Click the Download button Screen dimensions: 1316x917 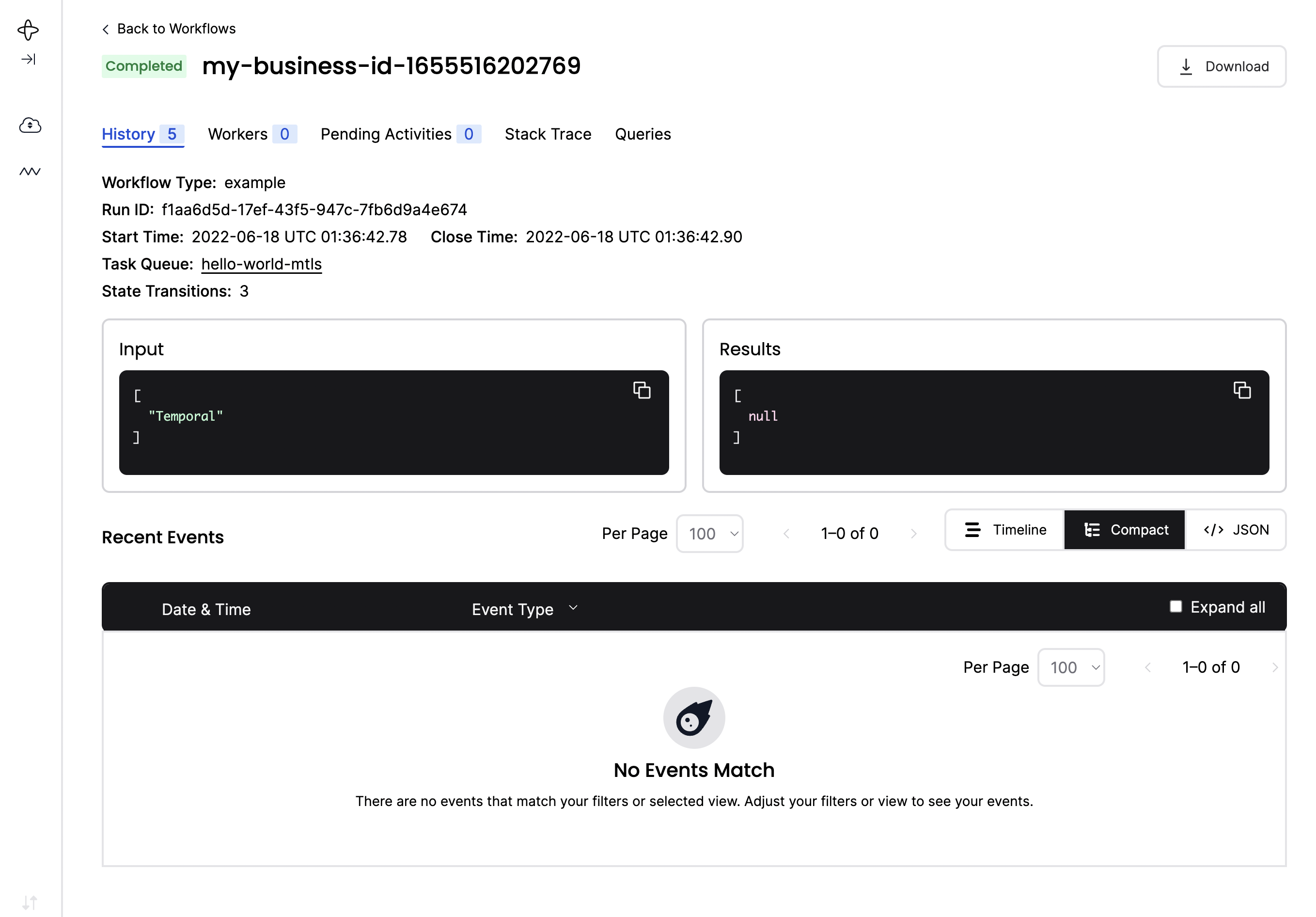tap(1222, 66)
